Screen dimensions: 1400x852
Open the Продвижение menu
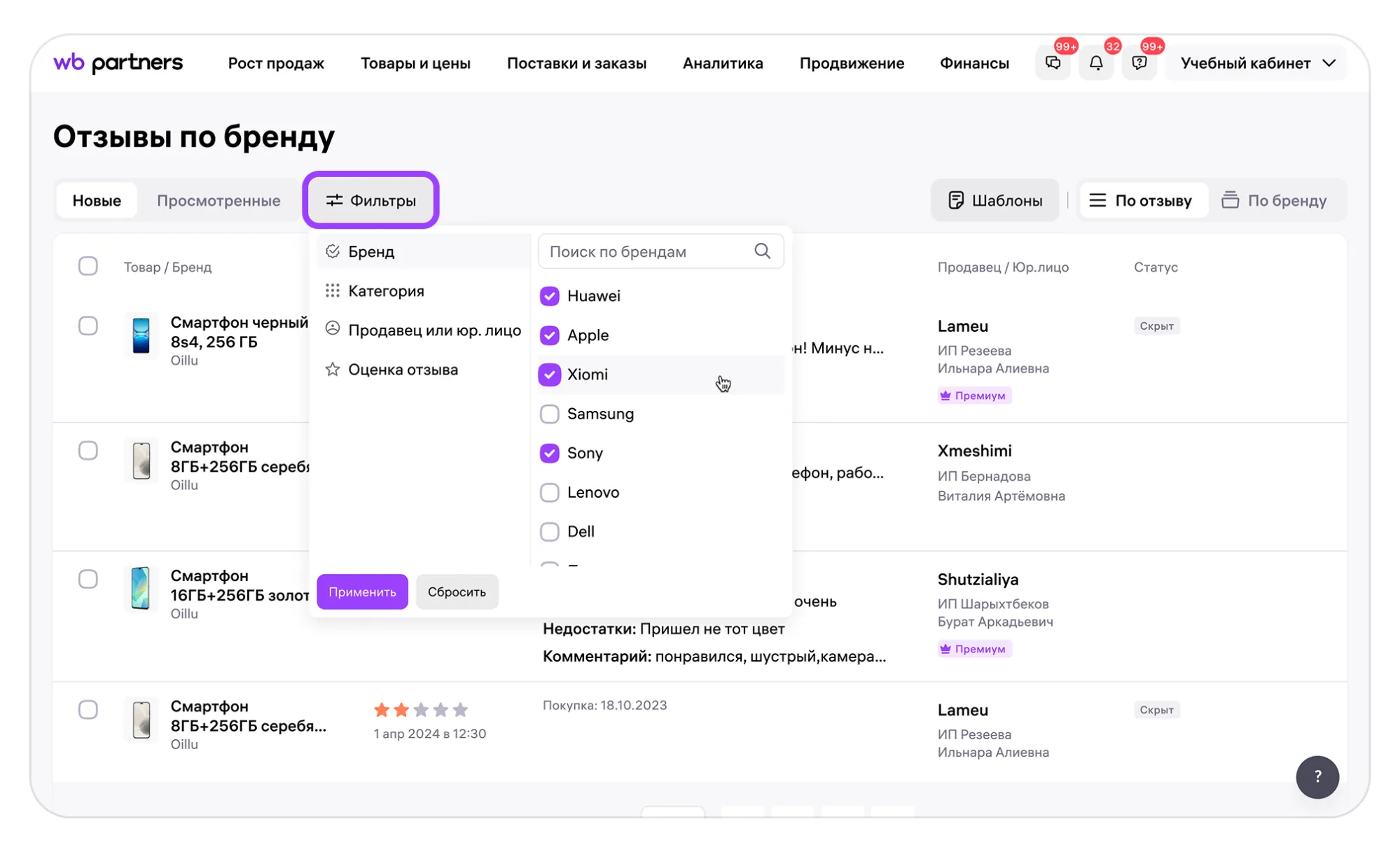pyautogui.click(x=852, y=63)
